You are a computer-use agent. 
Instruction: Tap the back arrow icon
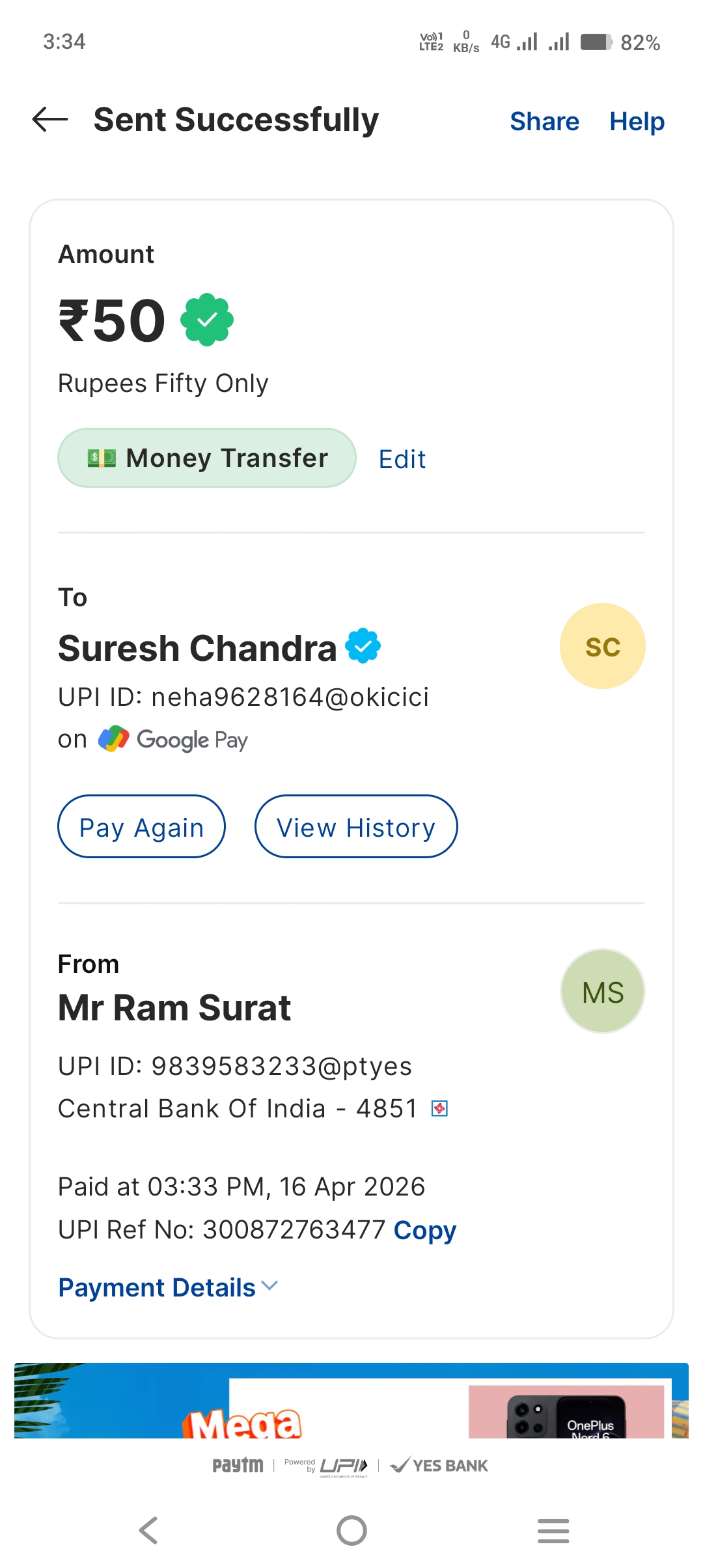(x=50, y=120)
